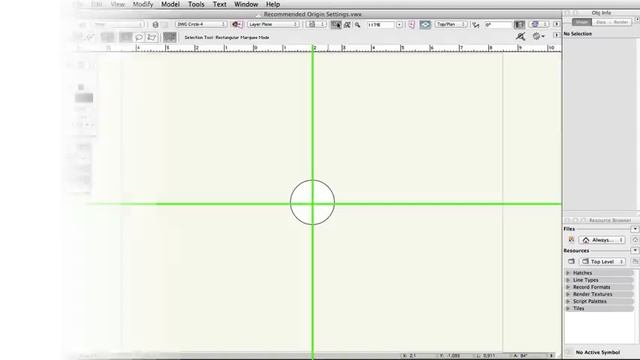Expand the view bar options arrow

point(556,24)
